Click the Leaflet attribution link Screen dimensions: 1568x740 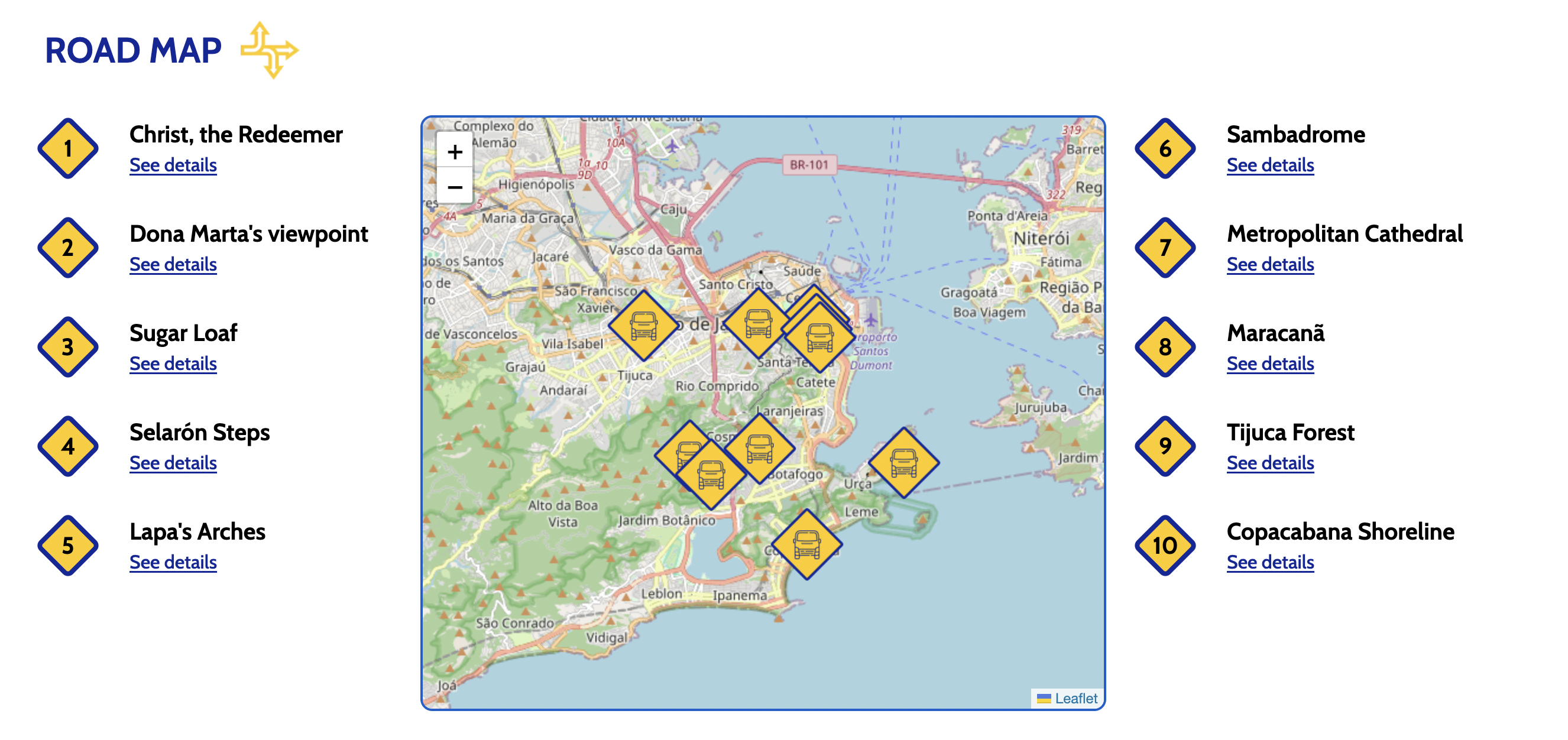[x=1075, y=698]
